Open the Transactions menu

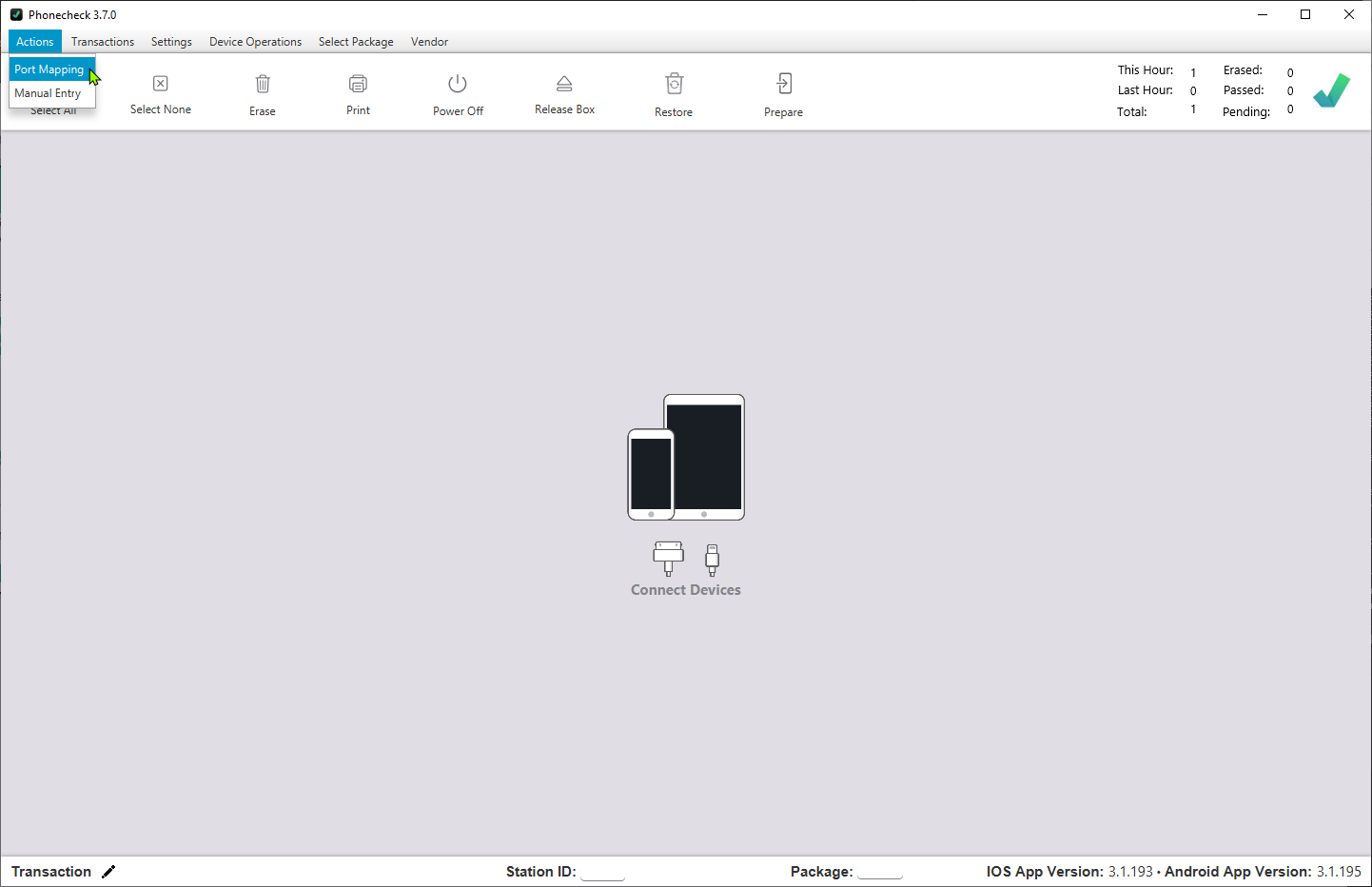point(103,42)
